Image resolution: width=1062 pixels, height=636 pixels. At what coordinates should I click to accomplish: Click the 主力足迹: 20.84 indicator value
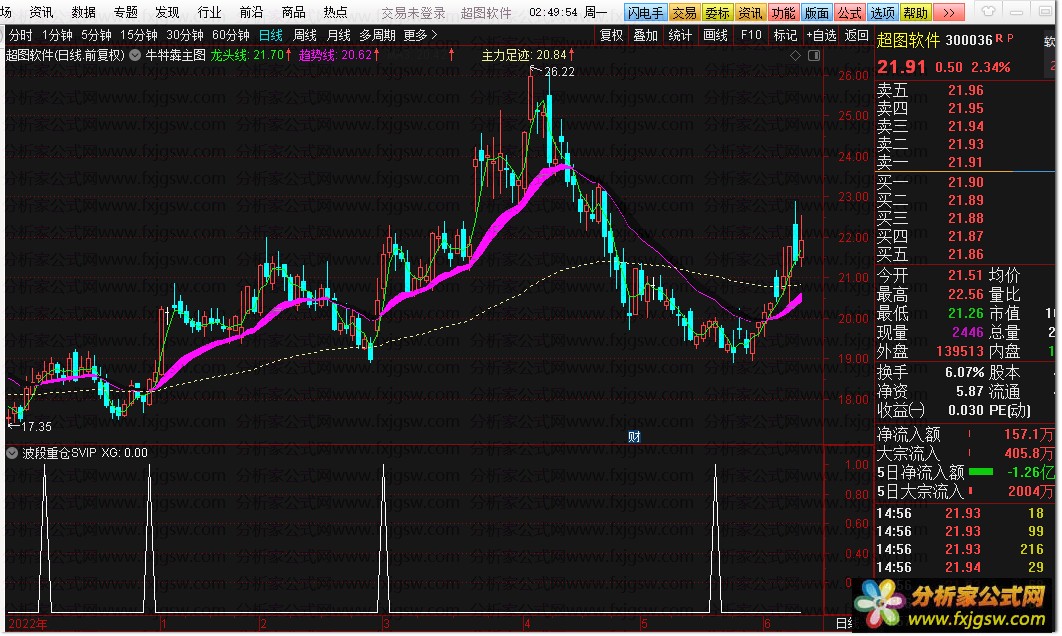tap(524, 56)
